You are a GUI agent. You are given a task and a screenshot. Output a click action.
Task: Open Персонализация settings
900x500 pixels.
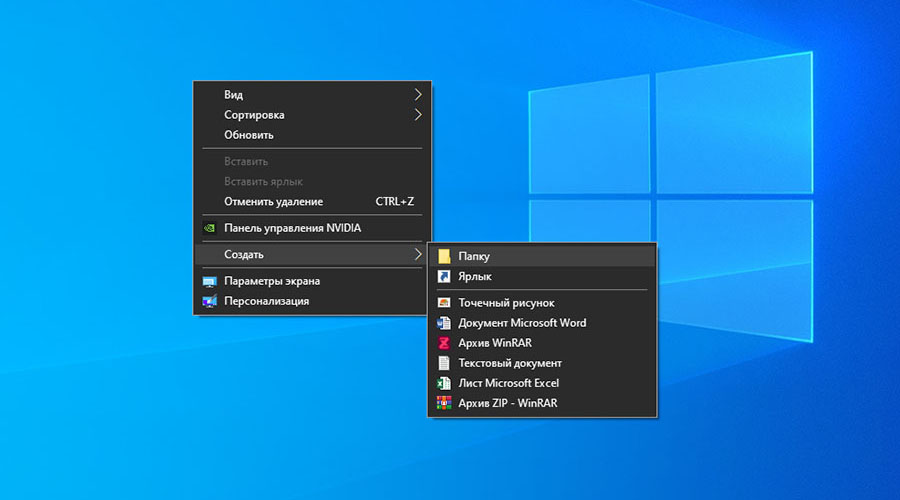(x=312, y=301)
